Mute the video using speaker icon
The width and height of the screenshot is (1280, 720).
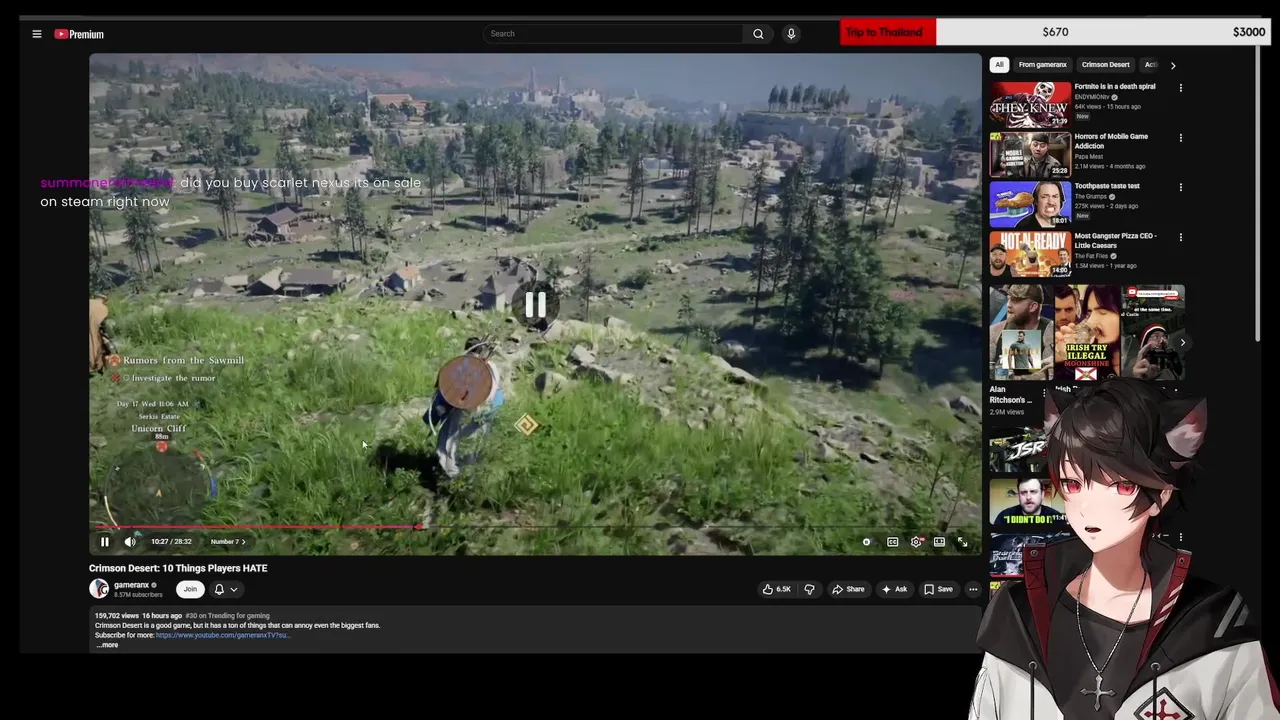tap(130, 542)
